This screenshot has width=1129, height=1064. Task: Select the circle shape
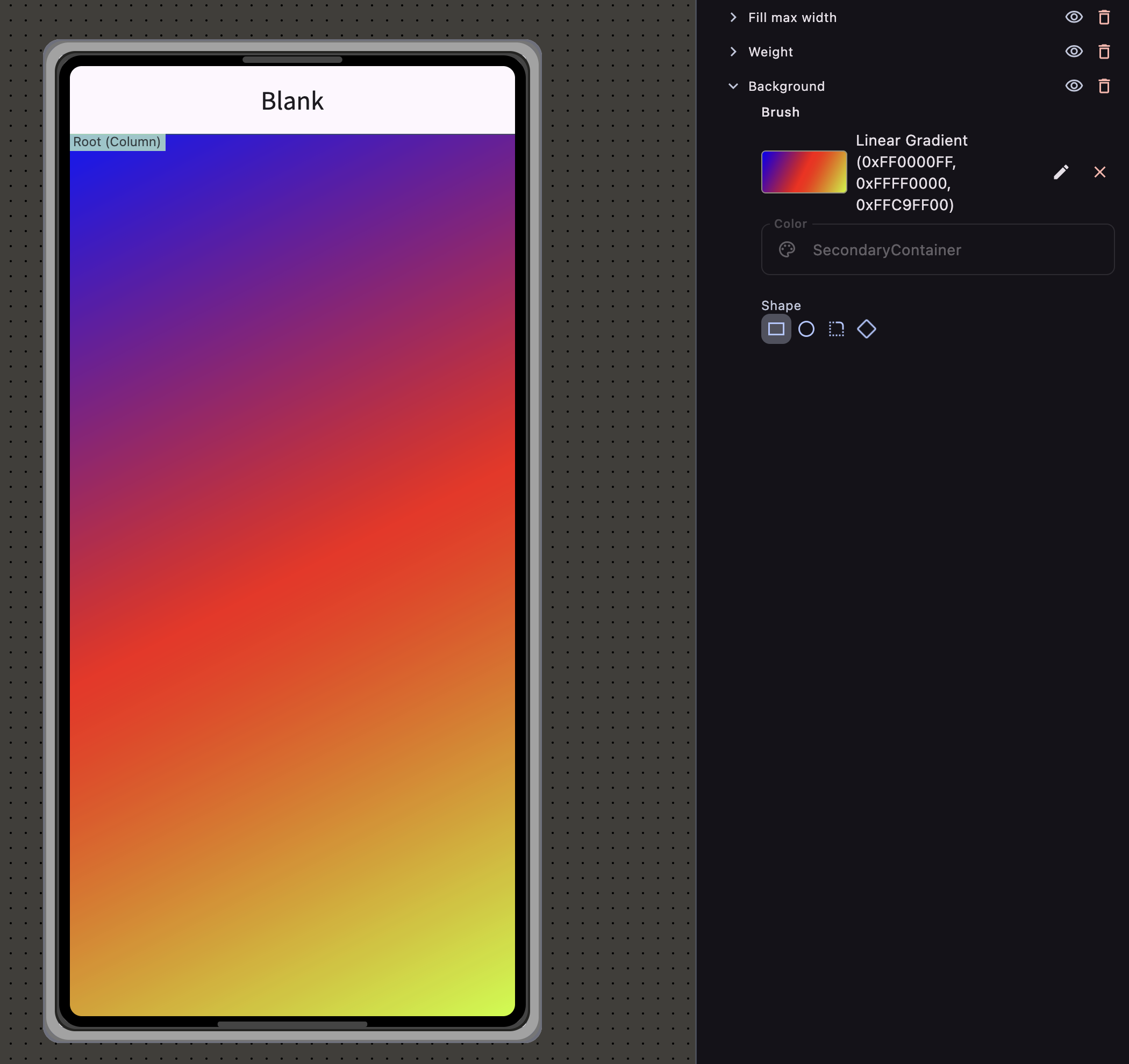[806, 329]
